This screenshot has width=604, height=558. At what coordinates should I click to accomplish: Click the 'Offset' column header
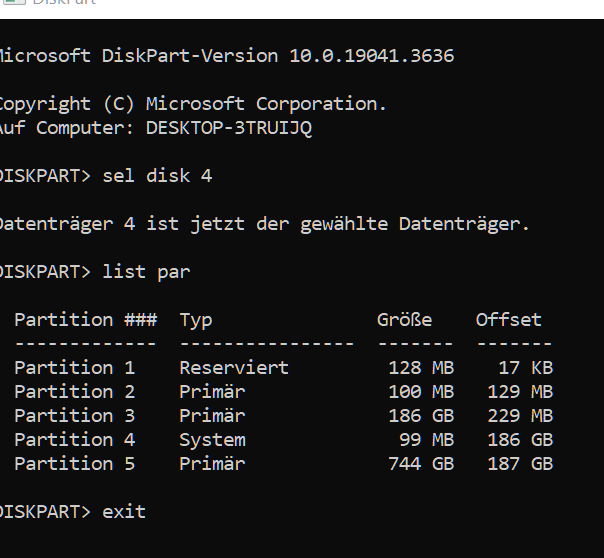point(508,320)
